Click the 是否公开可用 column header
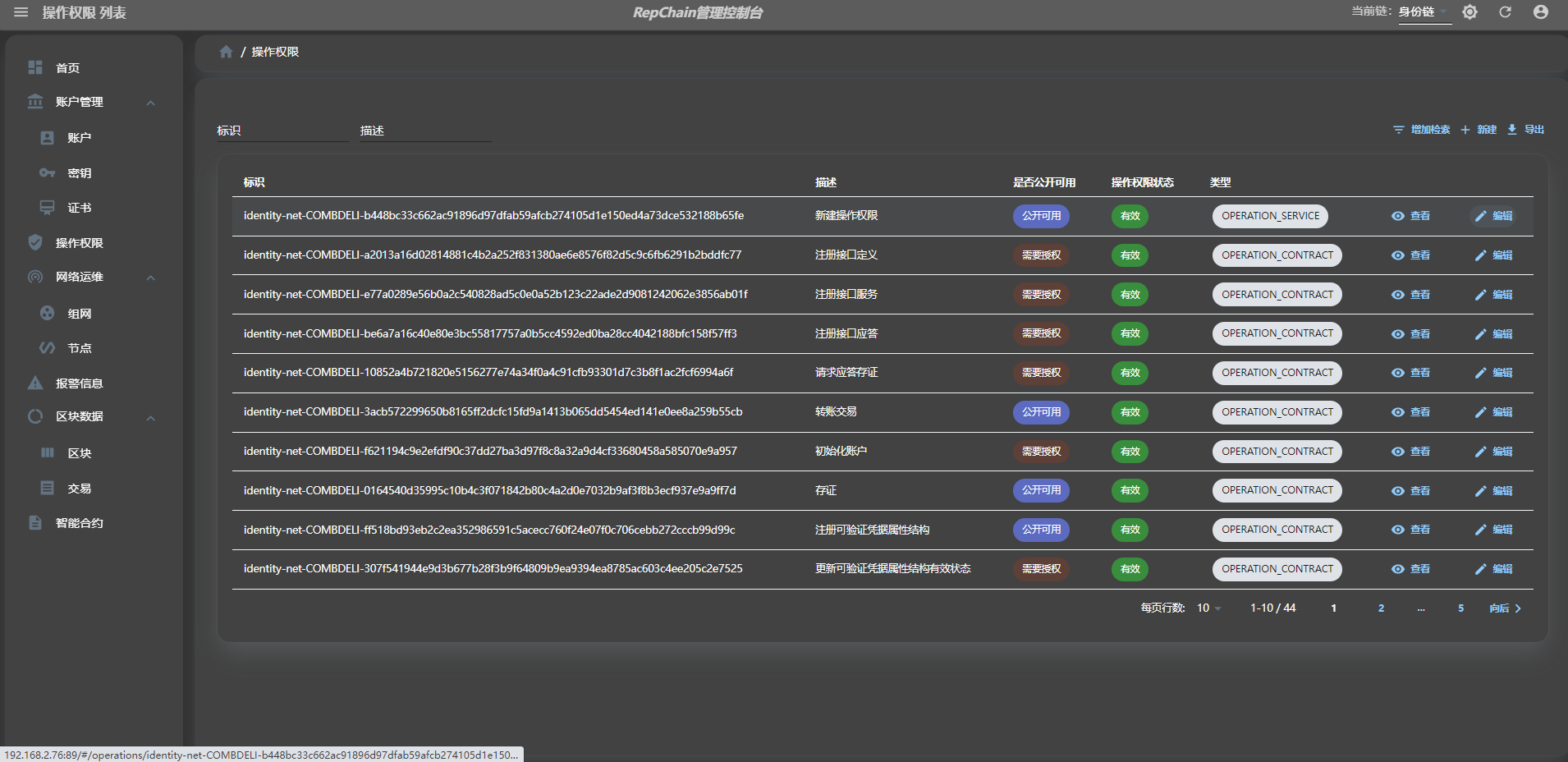 (x=1044, y=182)
